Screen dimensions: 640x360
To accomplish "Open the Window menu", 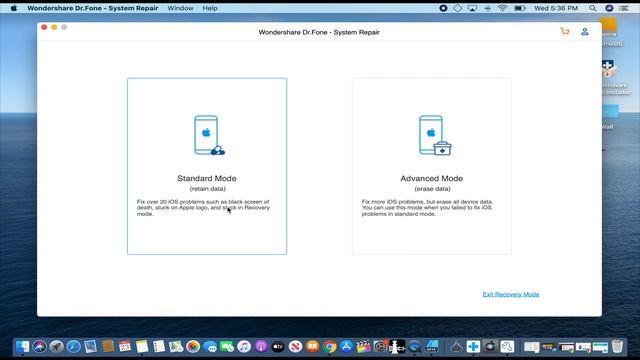I will [180, 8].
